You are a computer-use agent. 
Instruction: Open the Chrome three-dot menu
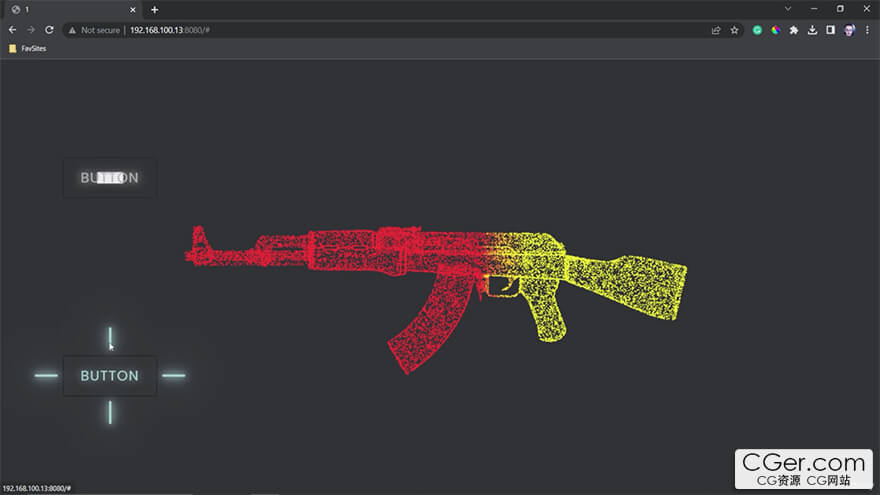867,30
